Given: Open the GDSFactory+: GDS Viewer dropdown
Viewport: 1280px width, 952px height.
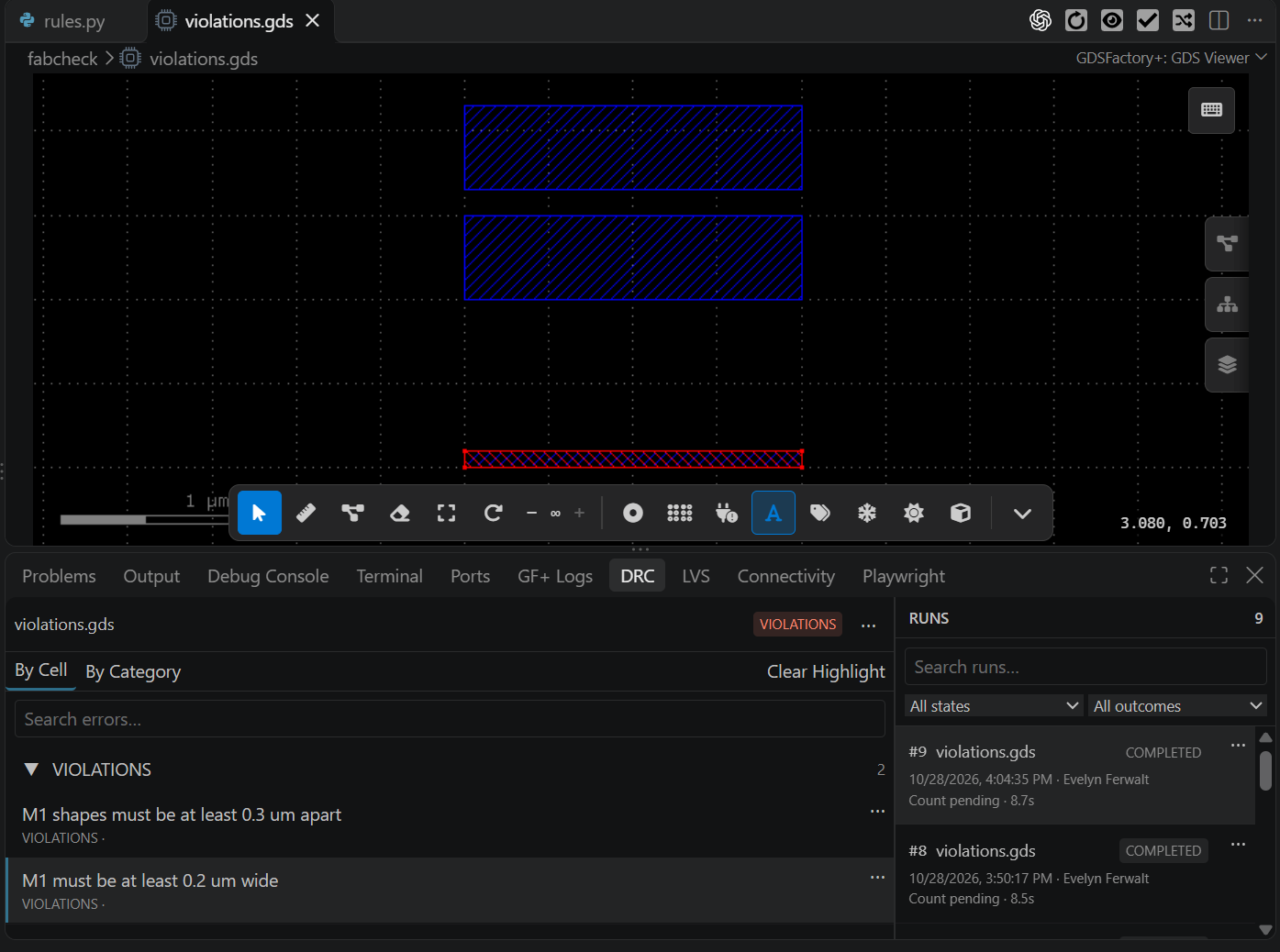Looking at the screenshot, I should pyautogui.click(x=1171, y=58).
